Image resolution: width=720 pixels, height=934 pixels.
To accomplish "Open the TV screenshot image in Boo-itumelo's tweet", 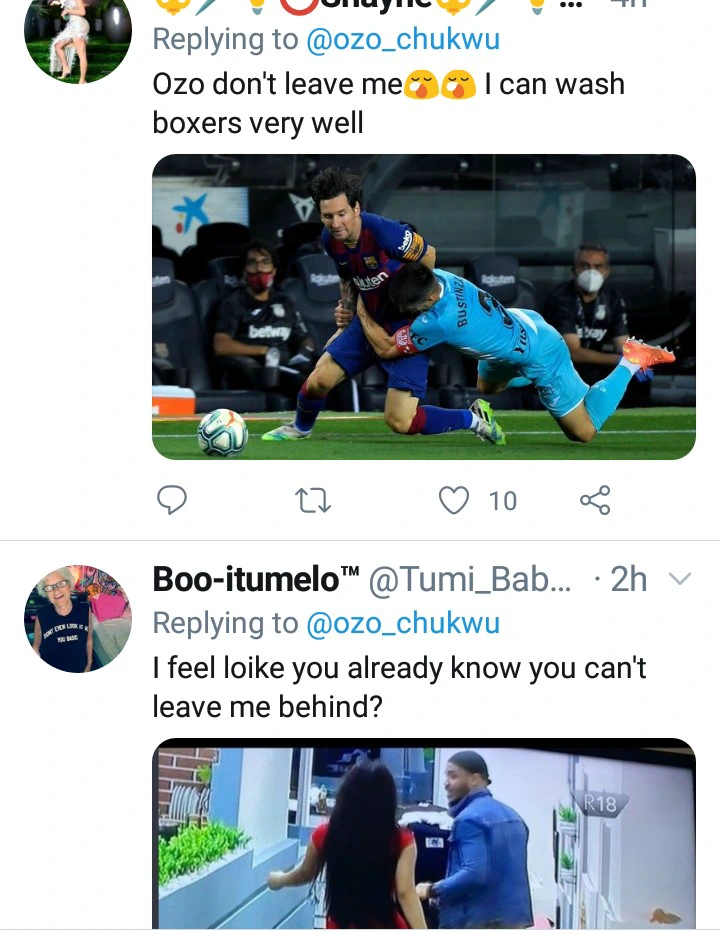I will [x=423, y=836].
